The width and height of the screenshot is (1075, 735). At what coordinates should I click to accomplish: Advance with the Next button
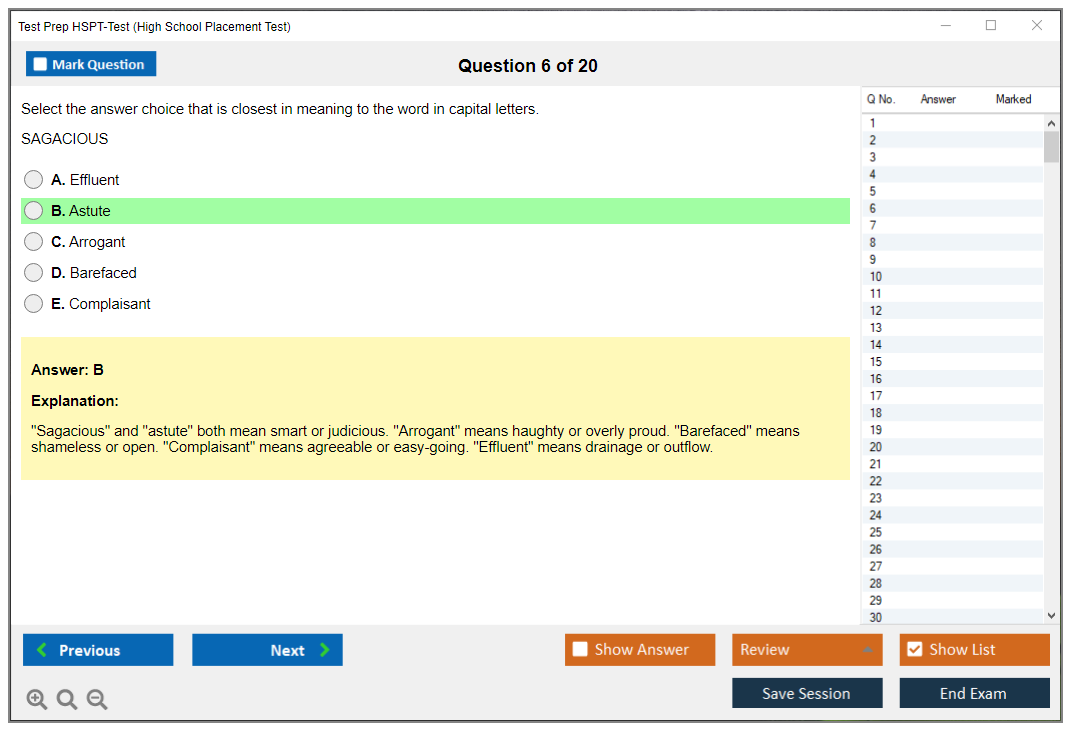[x=267, y=650]
